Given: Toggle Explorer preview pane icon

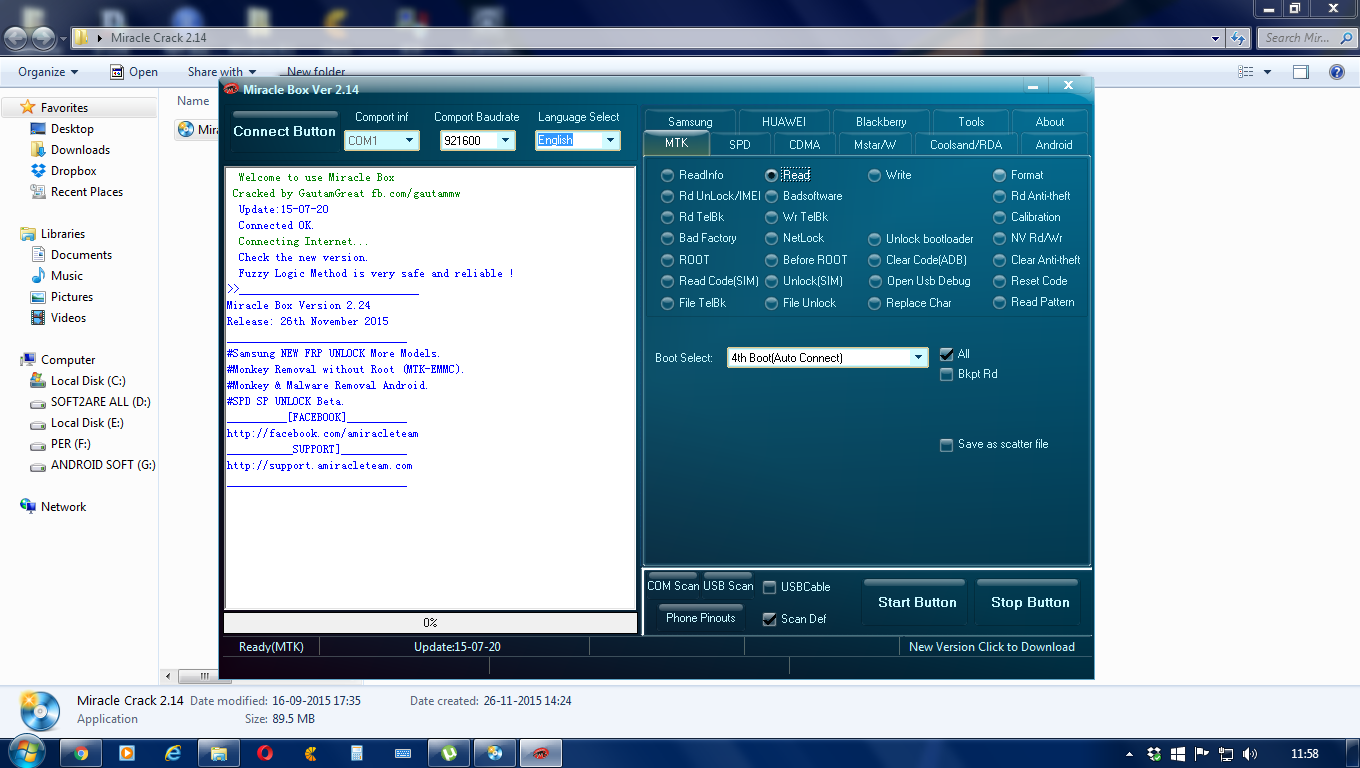Looking at the screenshot, I should pos(1300,72).
